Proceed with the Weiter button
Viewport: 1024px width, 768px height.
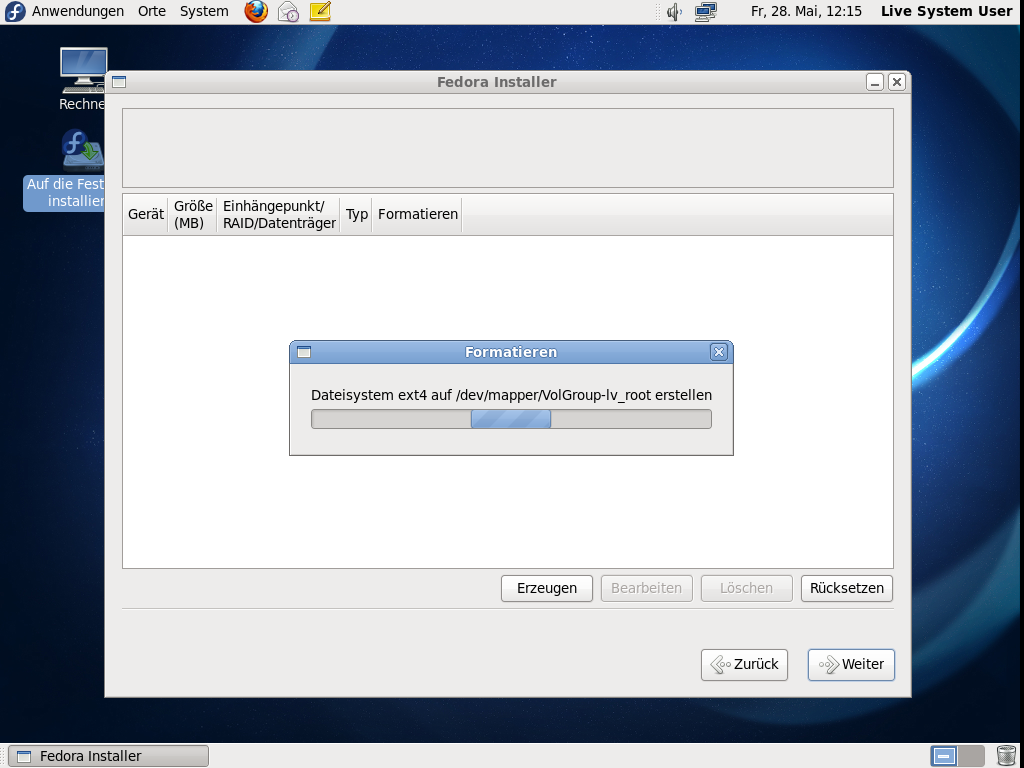tap(851, 664)
